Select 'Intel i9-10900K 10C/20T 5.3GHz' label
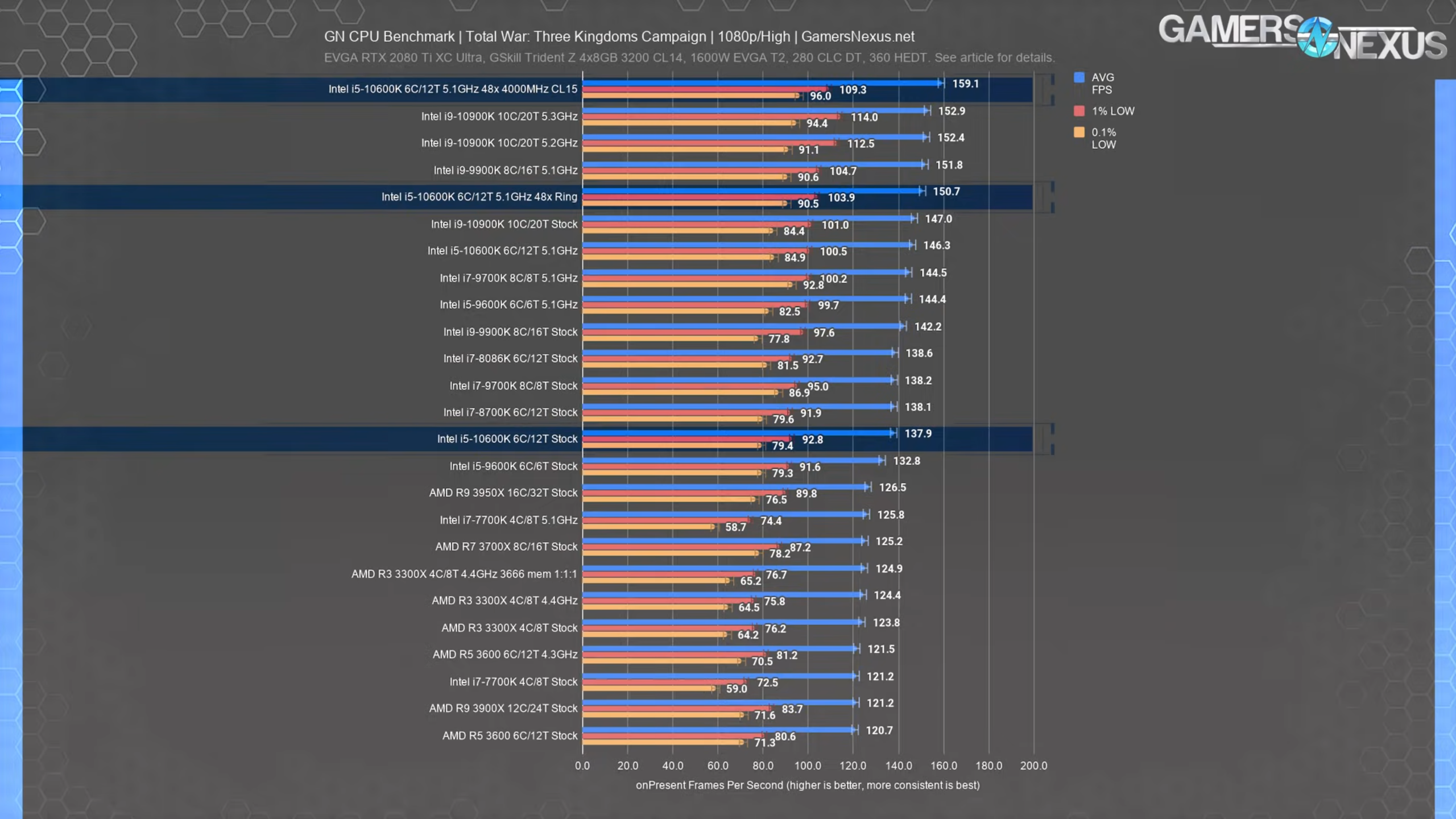 pyautogui.click(x=499, y=117)
